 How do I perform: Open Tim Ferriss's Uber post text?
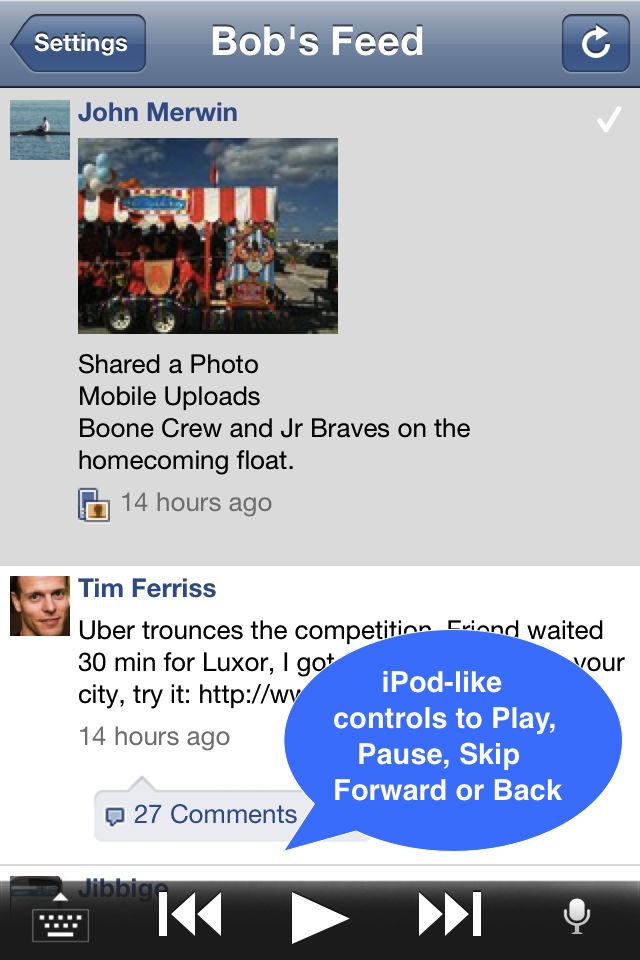pyautogui.click(x=351, y=662)
